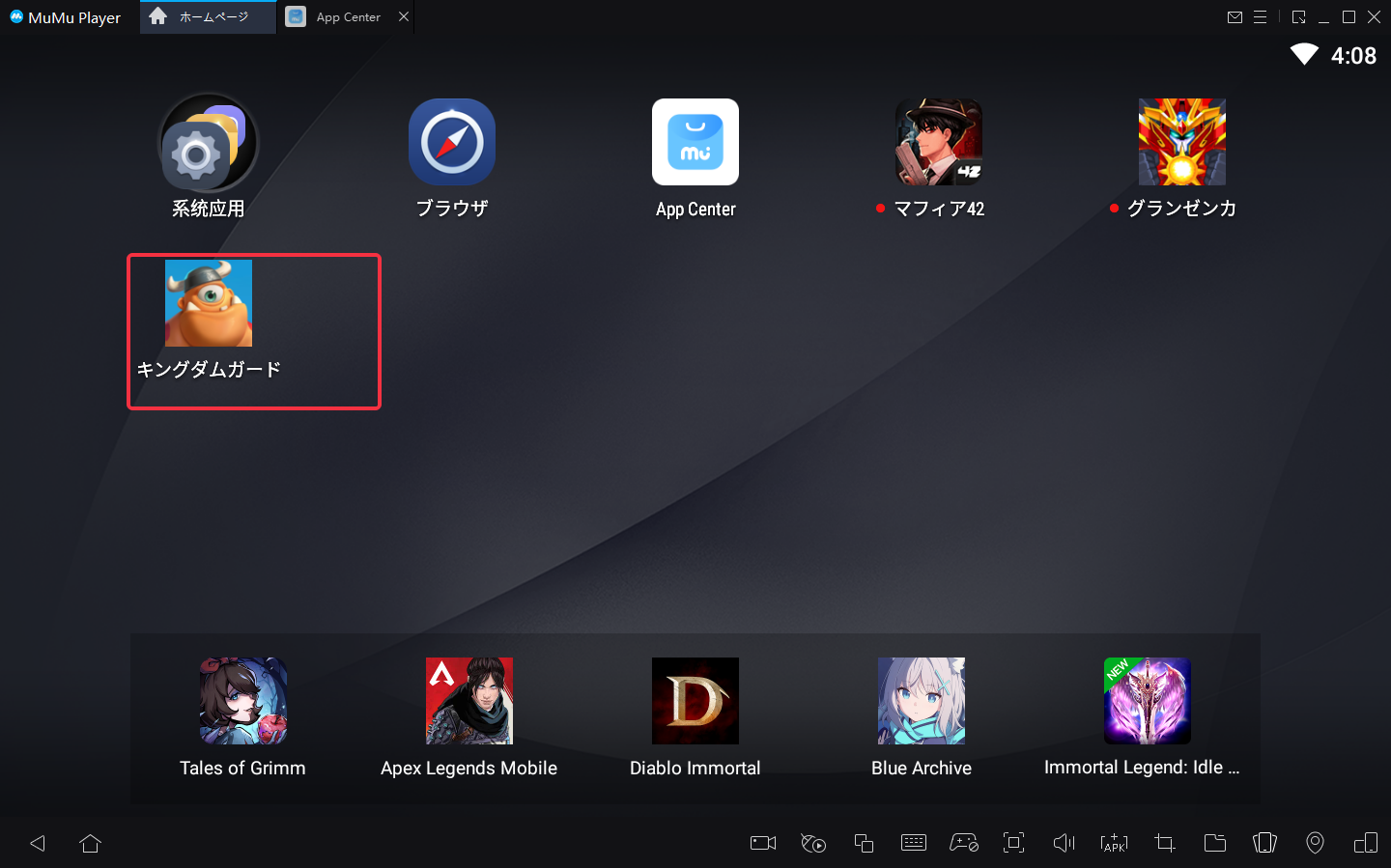This screenshot has height=868, width=1391.
Task: Open the multi-instance manager
Action: [864, 843]
